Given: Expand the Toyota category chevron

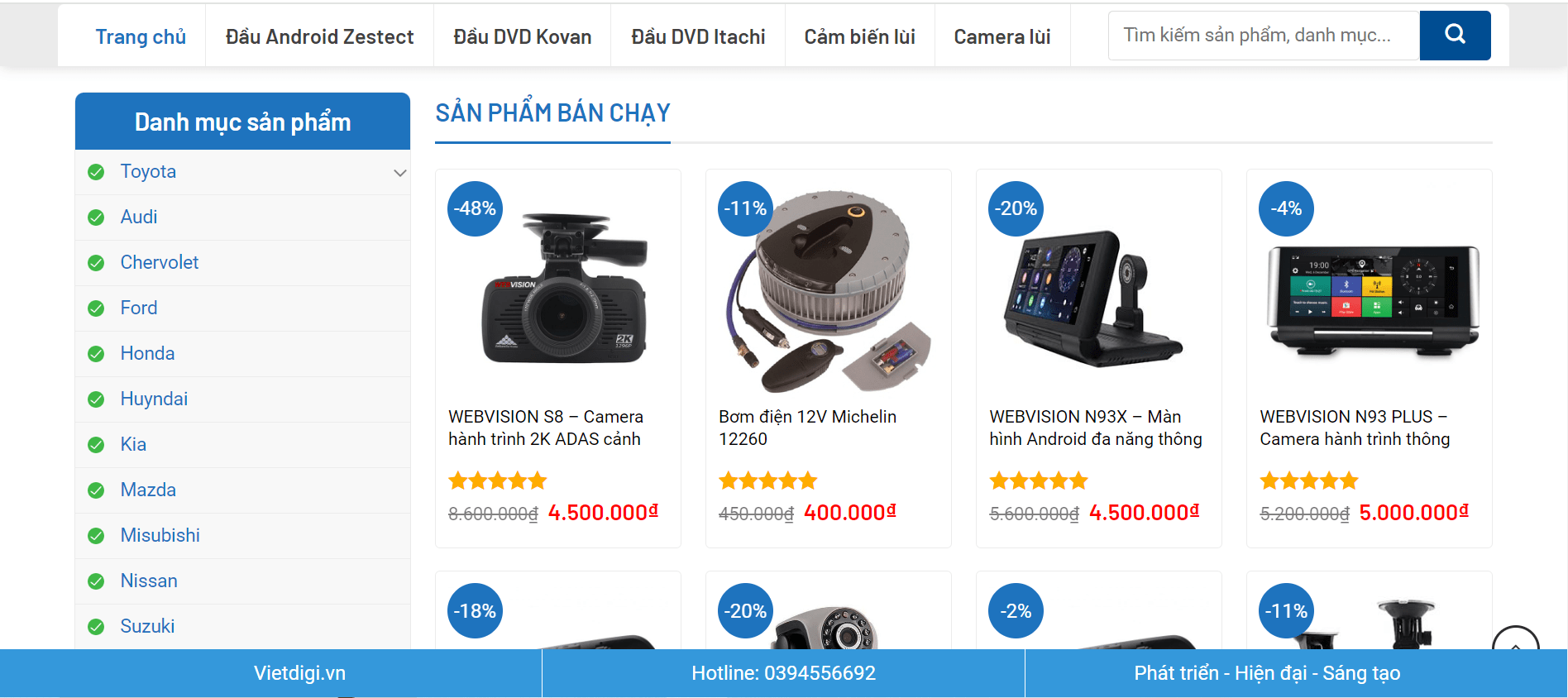Looking at the screenshot, I should [x=400, y=173].
